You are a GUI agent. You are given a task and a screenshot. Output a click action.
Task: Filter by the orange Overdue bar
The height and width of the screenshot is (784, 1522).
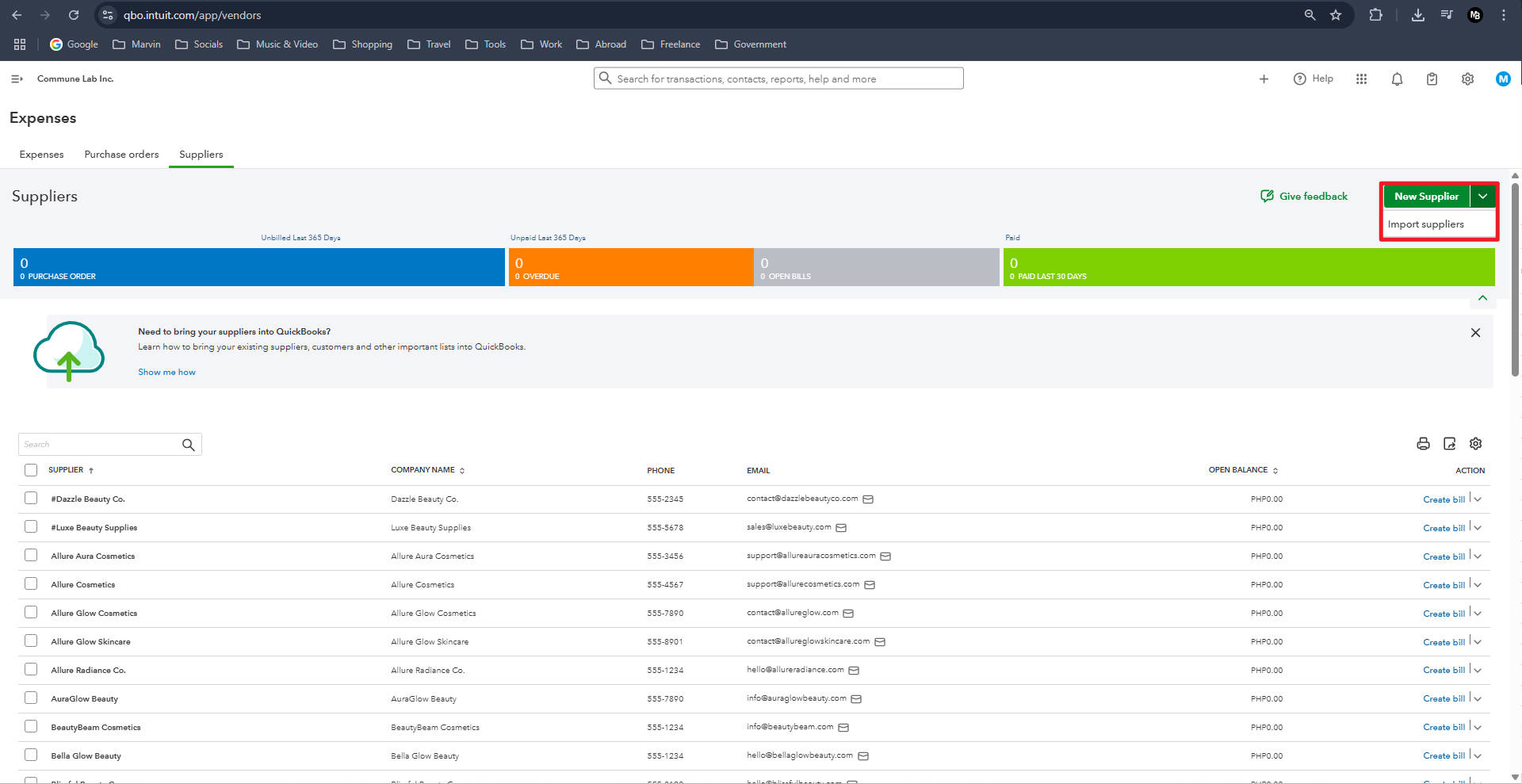pyautogui.click(x=631, y=267)
